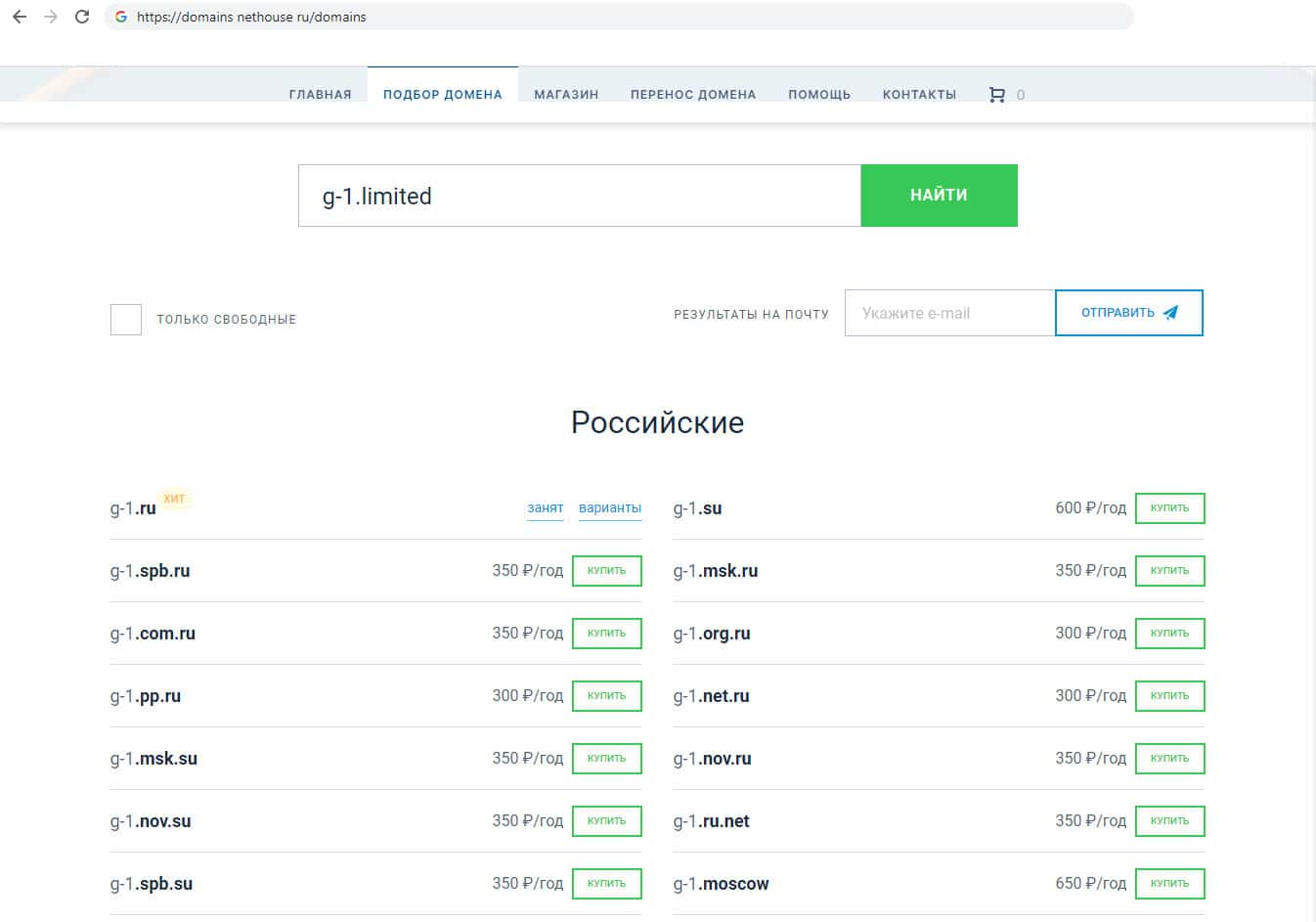This screenshot has height=922, width=1316.
Task: Open the 'Контакты' page
Action: (919, 95)
